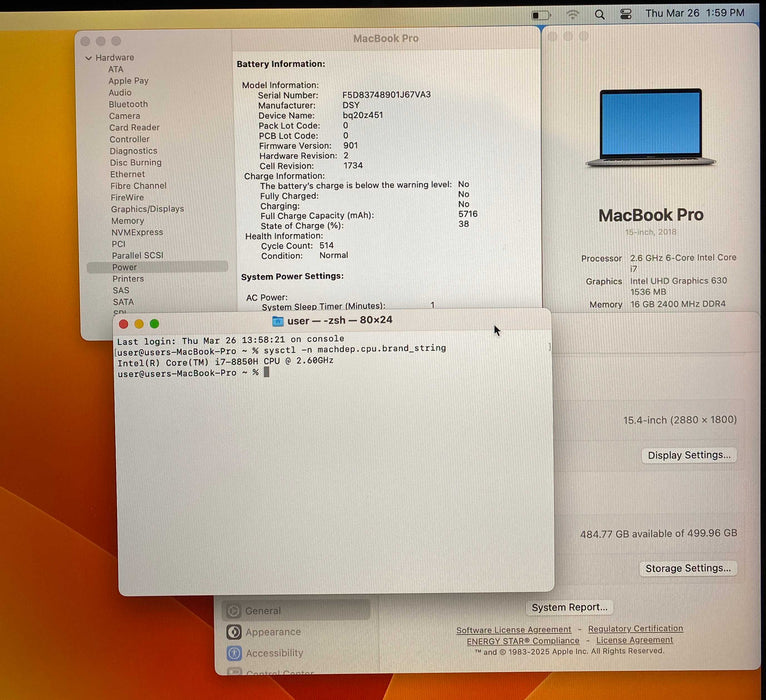Select Printers in hardware list
Image resolution: width=766 pixels, height=700 pixels.
pyautogui.click(x=128, y=279)
